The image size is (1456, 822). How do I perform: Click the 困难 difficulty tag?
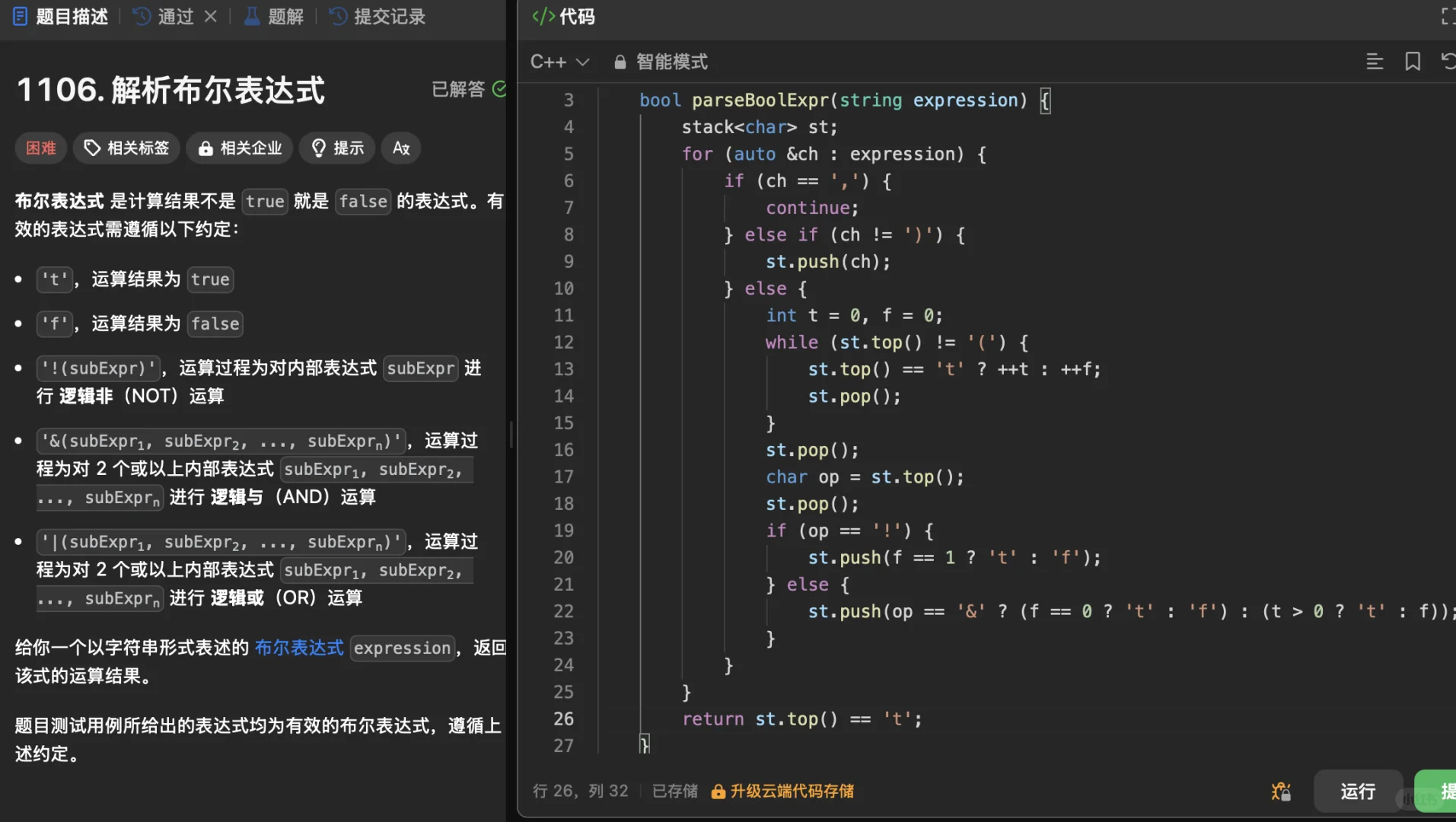pyautogui.click(x=41, y=148)
